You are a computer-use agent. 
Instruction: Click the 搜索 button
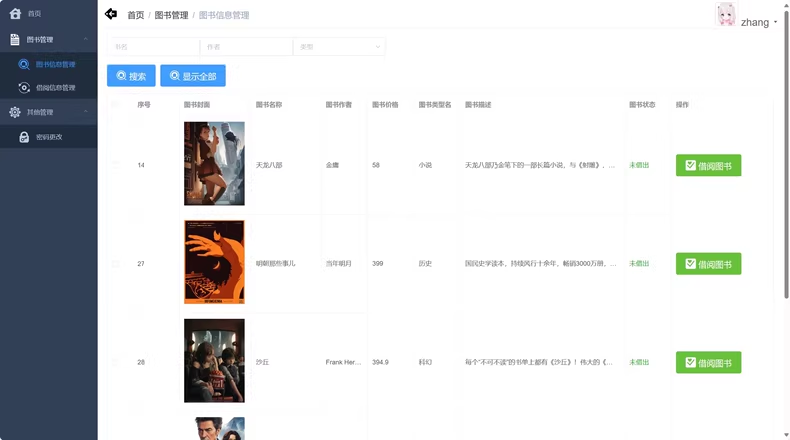pos(131,76)
